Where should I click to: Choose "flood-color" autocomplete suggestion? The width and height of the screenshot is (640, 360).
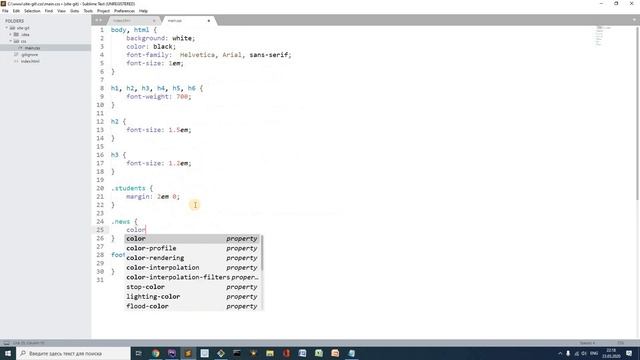[x=192, y=306]
